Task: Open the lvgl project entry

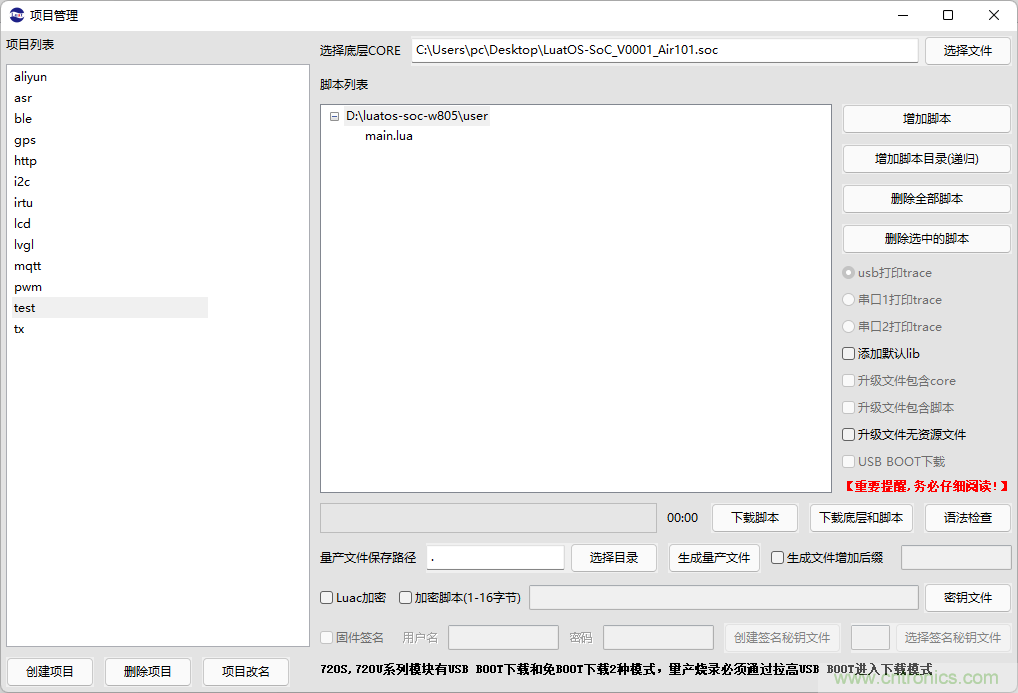Action: (24, 245)
